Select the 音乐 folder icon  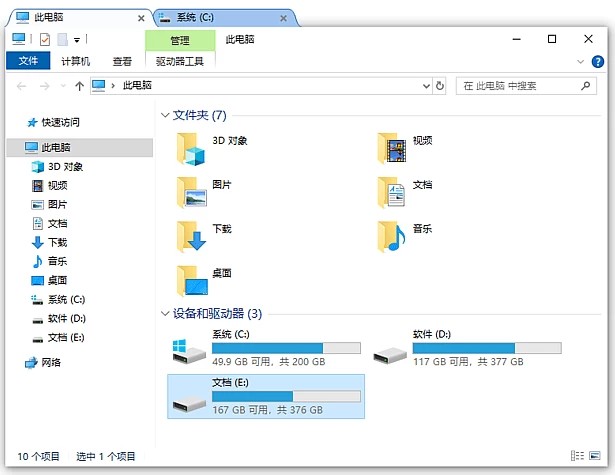(x=392, y=236)
